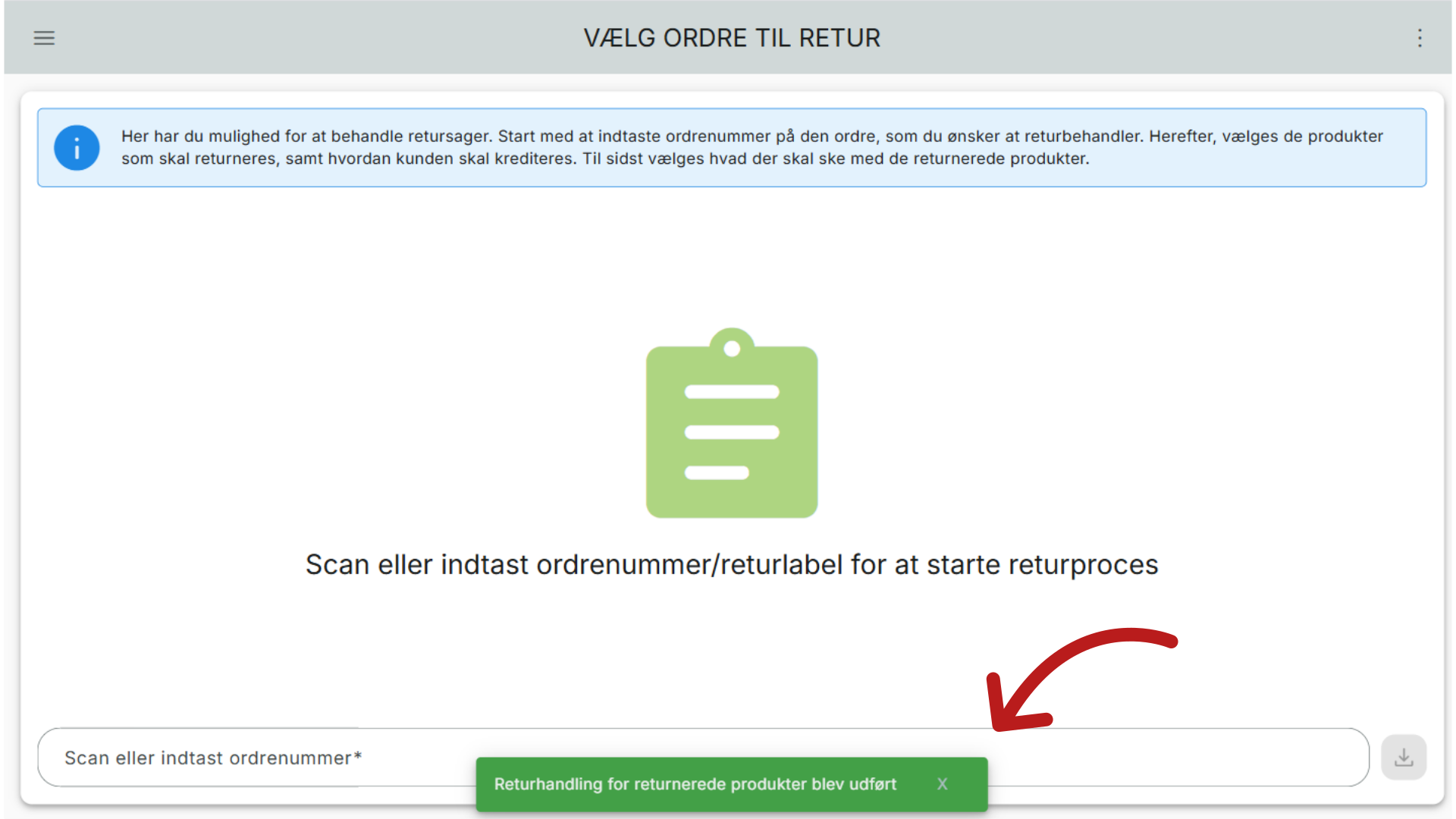Viewport: 1456px width, 819px height.
Task: Open the hamburger navigation menu
Action: coord(44,38)
